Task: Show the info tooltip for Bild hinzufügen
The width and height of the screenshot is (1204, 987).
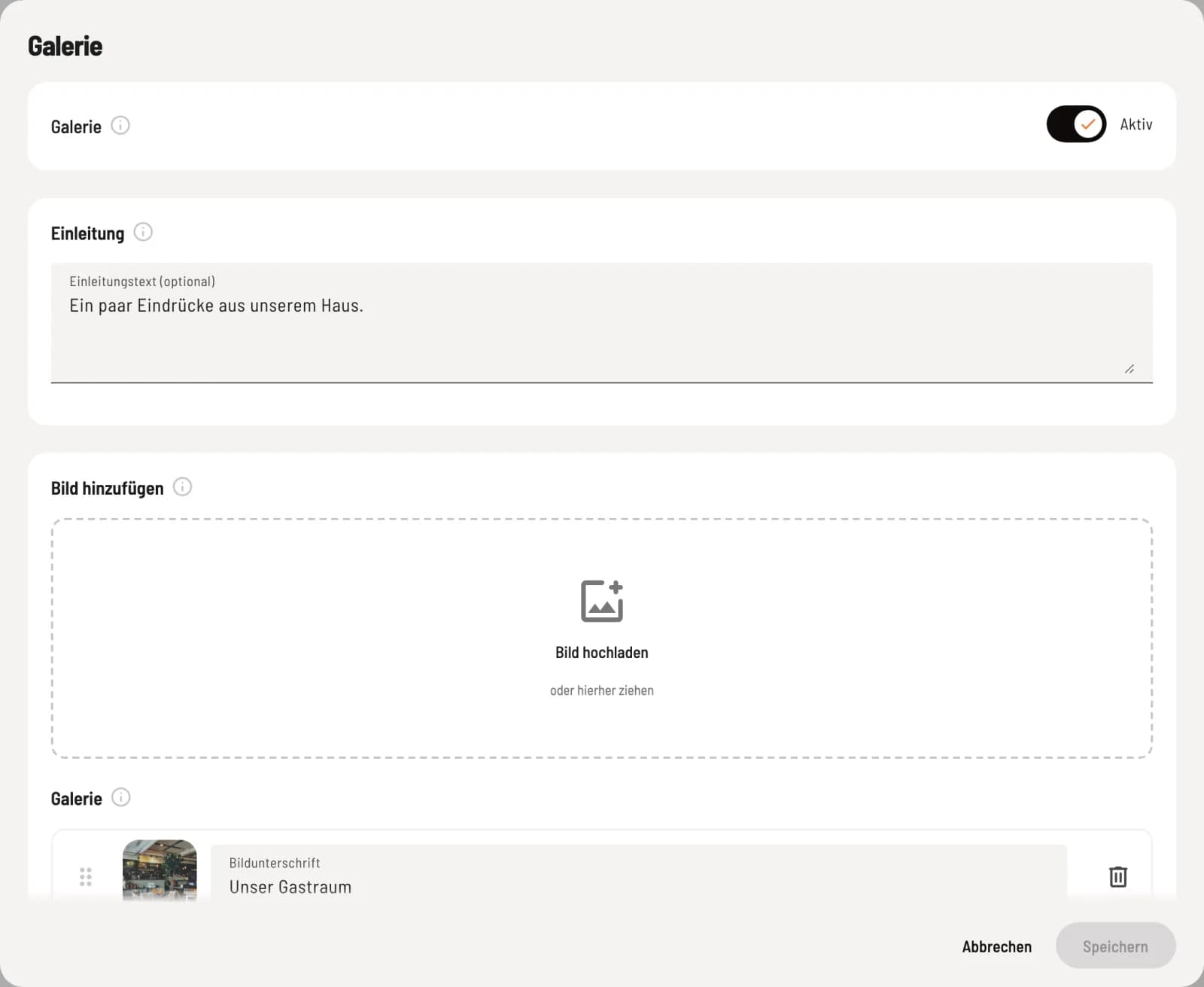Action: point(182,486)
